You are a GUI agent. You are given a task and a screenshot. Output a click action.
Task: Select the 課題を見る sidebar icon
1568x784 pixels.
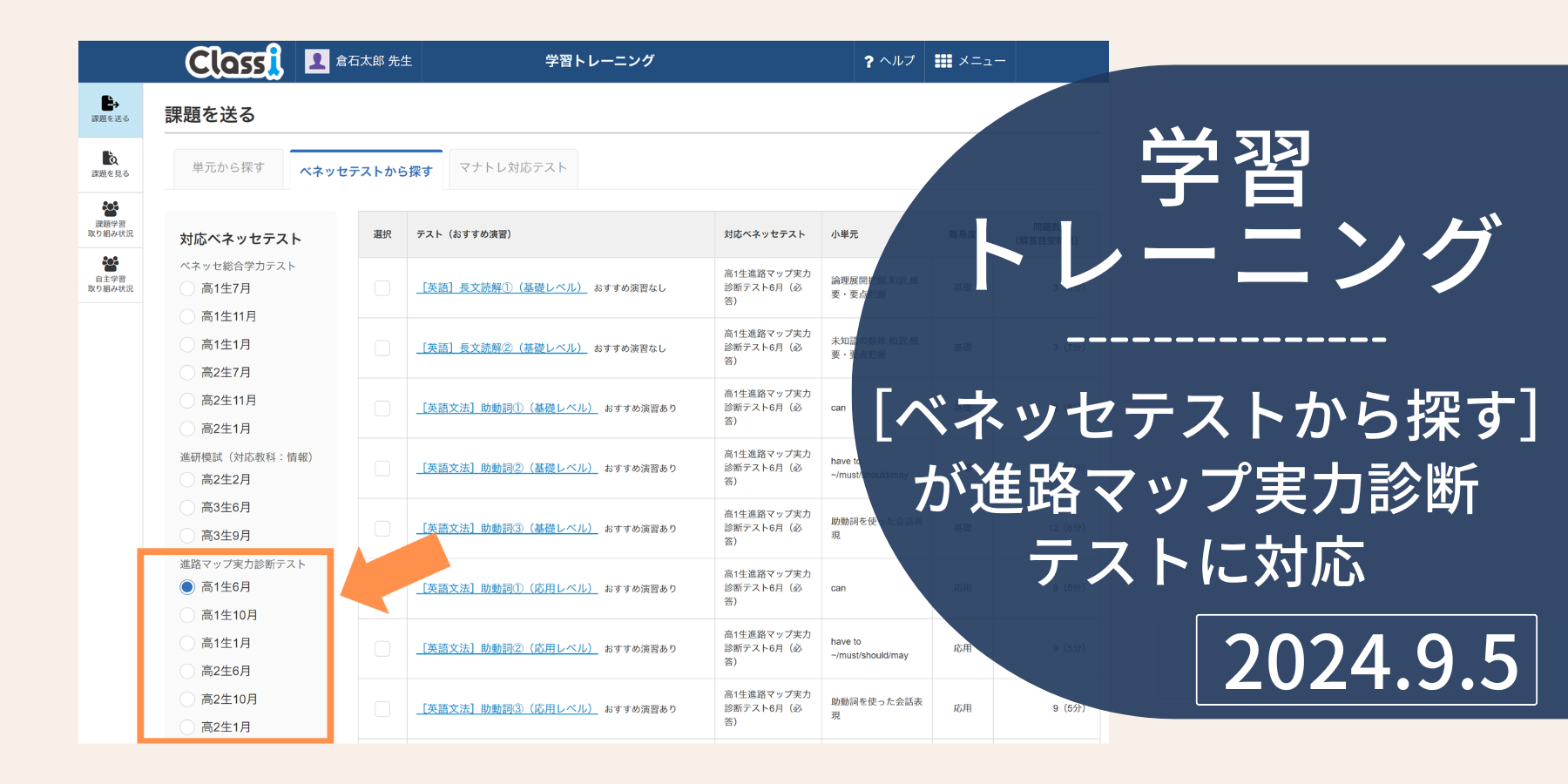tap(111, 165)
